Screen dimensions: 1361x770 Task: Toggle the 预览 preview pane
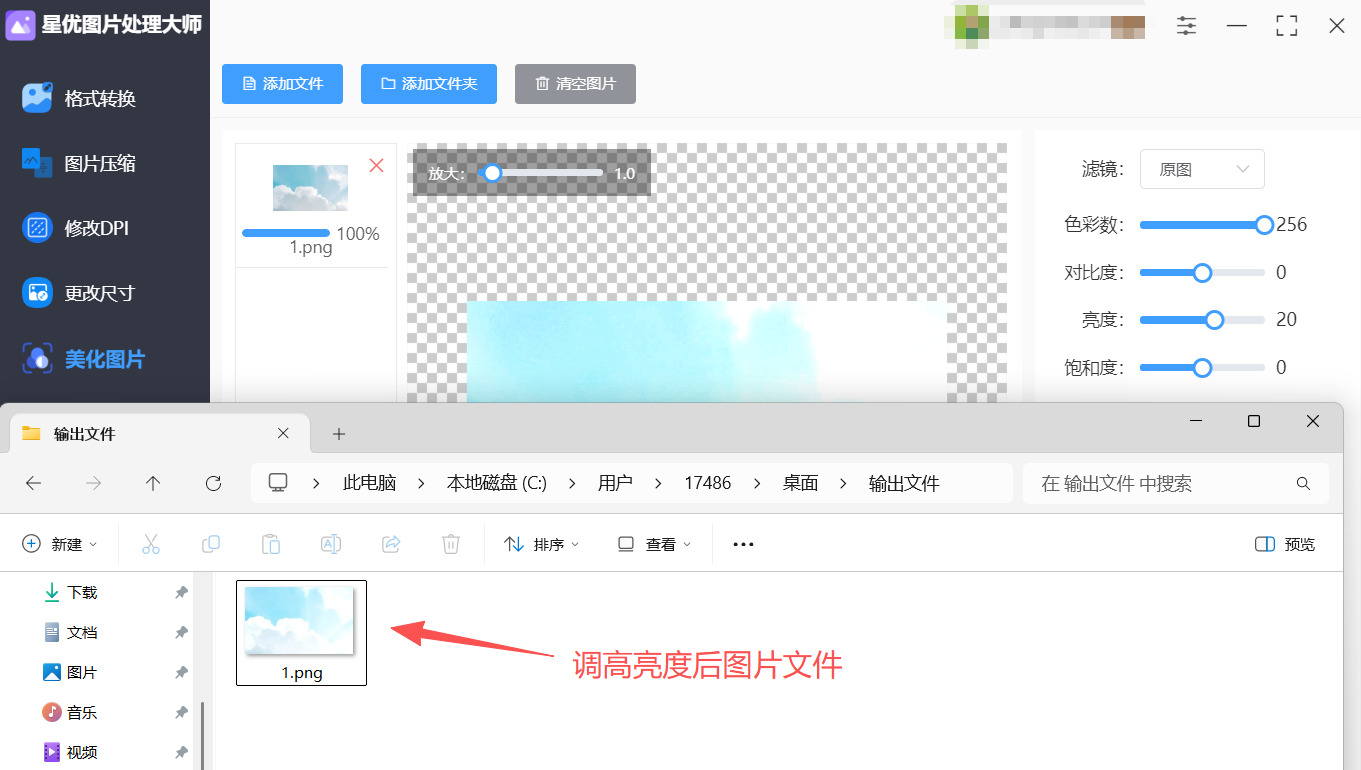click(x=1285, y=544)
